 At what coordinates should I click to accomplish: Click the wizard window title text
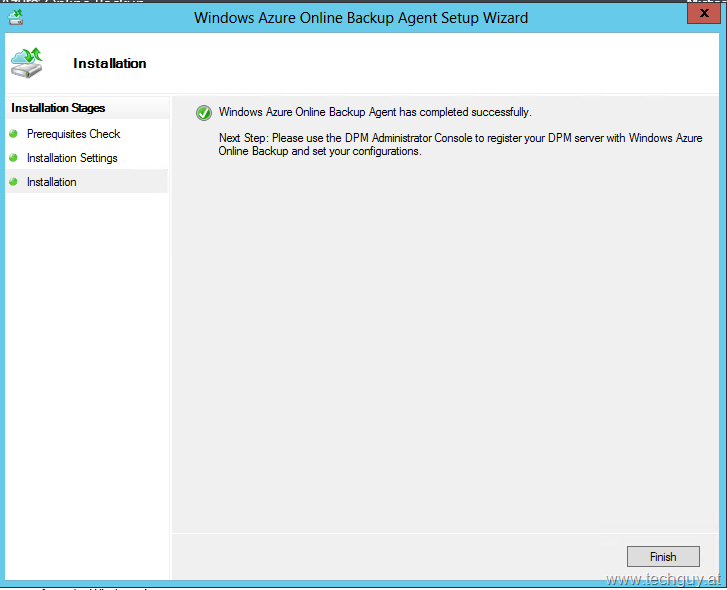(x=361, y=18)
